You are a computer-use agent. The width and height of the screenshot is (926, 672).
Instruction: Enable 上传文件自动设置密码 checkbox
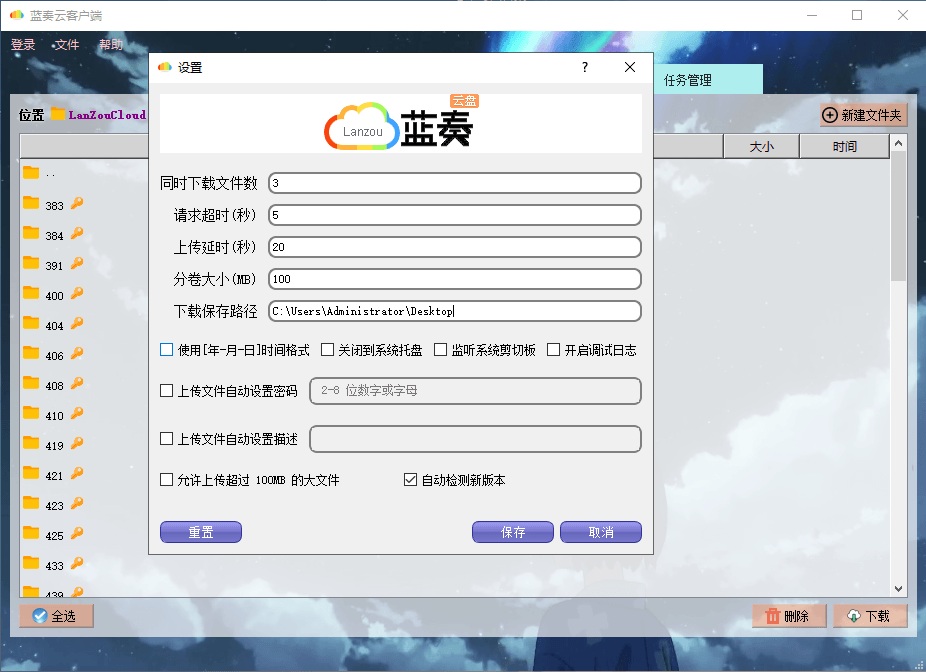(167, 391)
